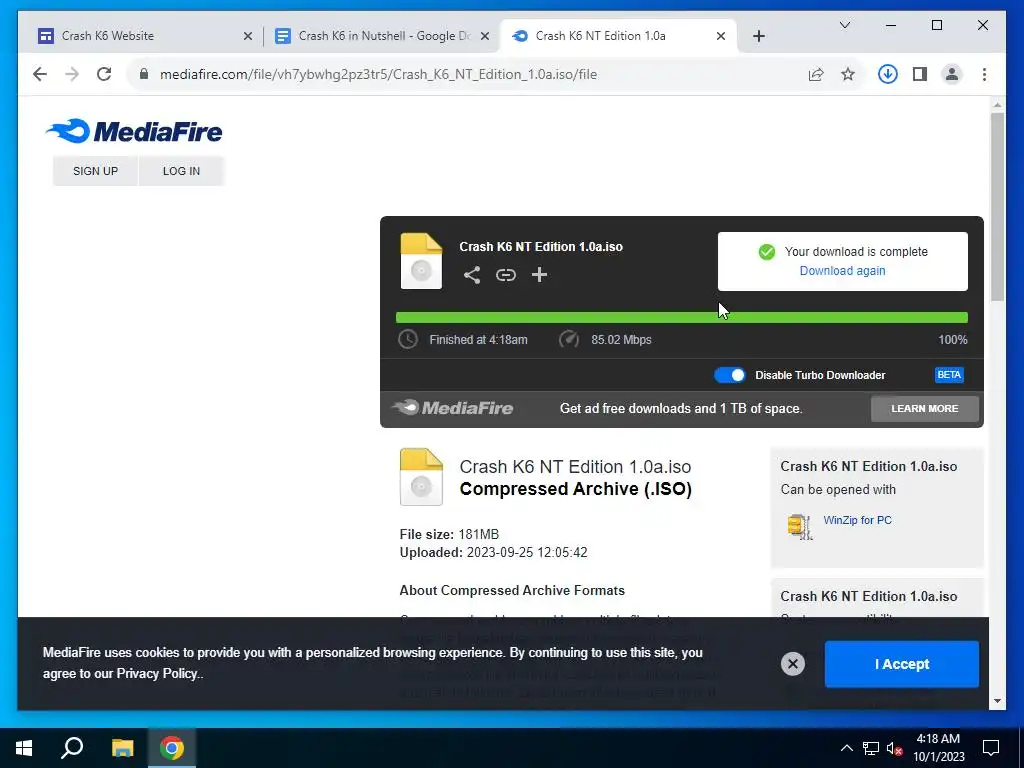Click the ISO file icon beside Compressed Archive heading
The width and height of the screenshot is (1024, 768).
tap(421, 477)
